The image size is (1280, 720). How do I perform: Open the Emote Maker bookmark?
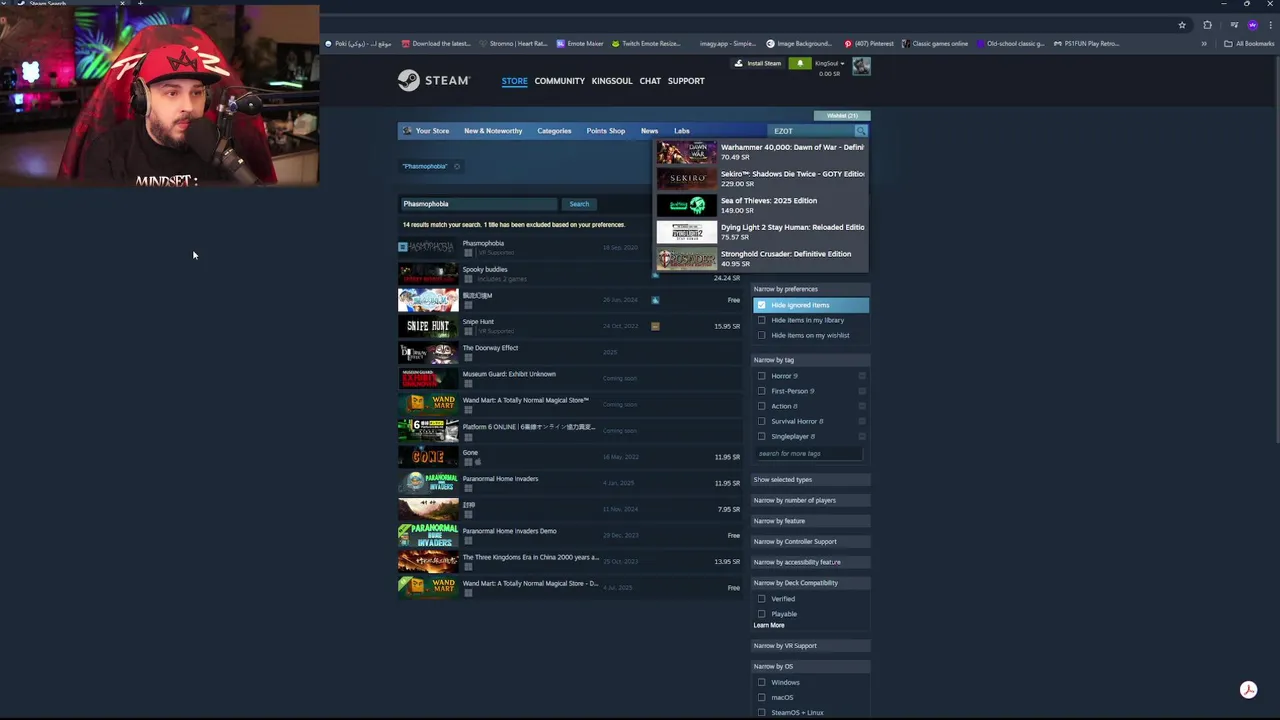580,44
